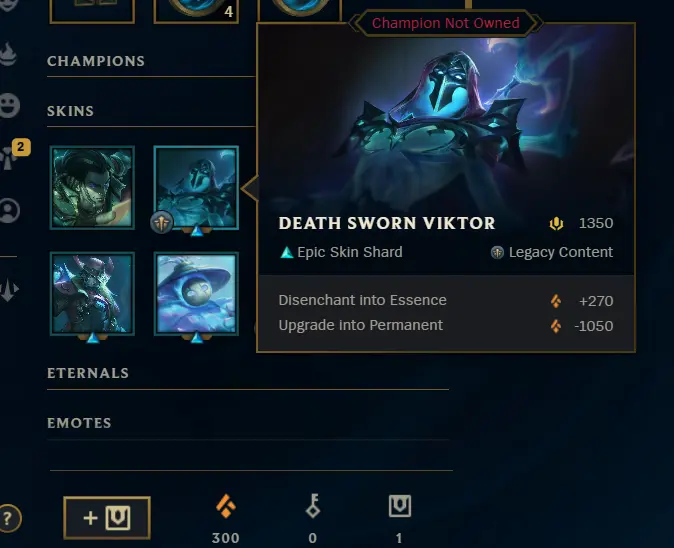Select the emote smiley sidebar icon
The width and height of the screenshot is (674, 548).
[9, 105]
